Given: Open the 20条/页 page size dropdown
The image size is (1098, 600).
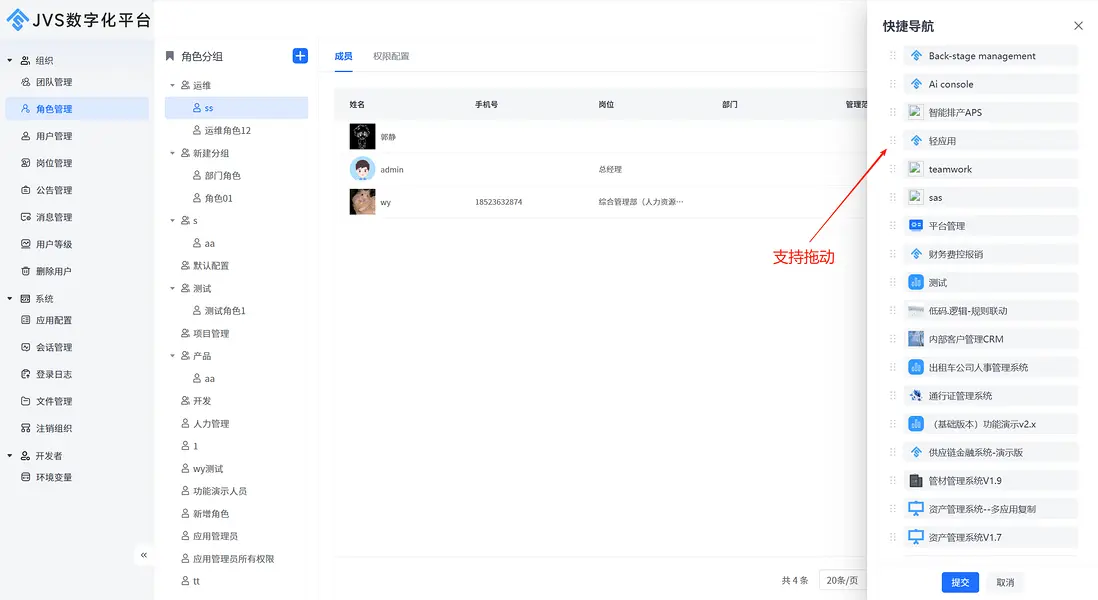Looking at the screenshot, I should pos(843,580).
